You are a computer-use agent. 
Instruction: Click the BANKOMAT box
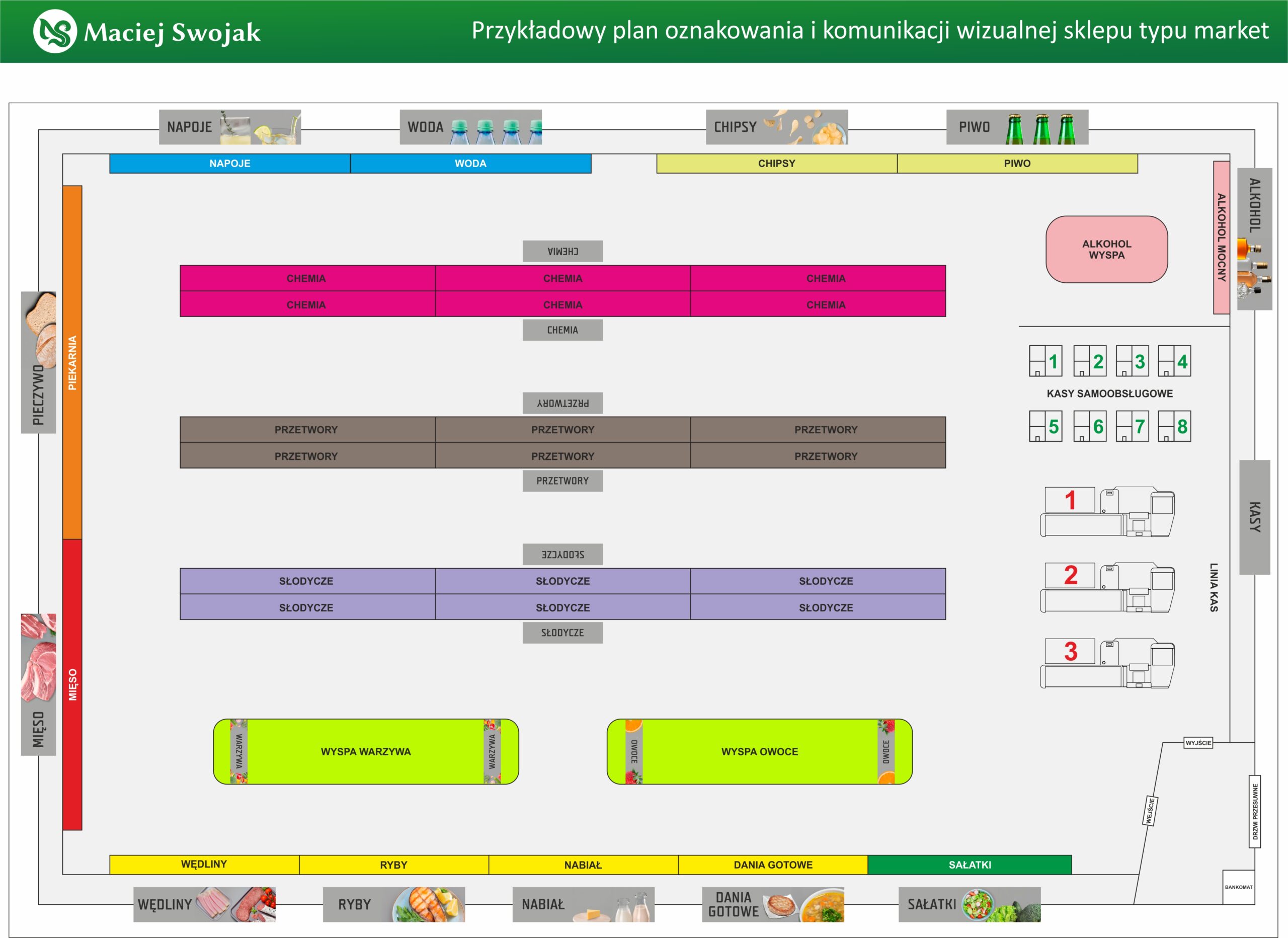coord(1238,887)
